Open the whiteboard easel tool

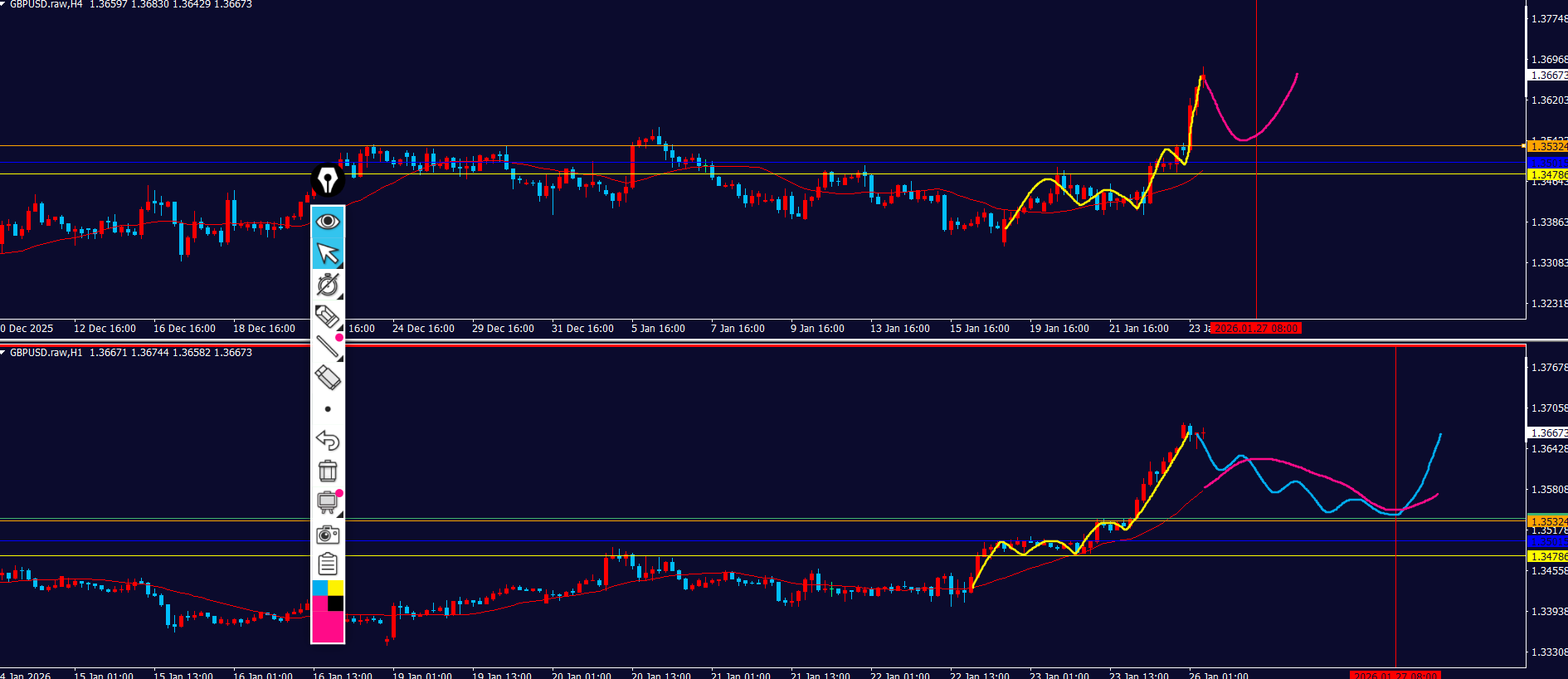(328, 502)
